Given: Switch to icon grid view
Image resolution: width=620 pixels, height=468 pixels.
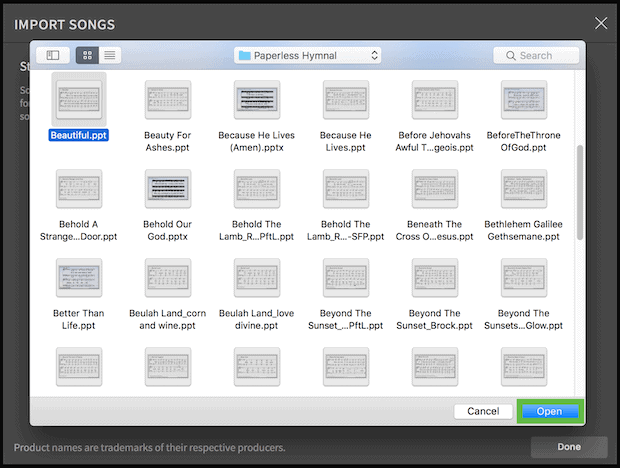Looking at the screenshot, I should 87,56.
